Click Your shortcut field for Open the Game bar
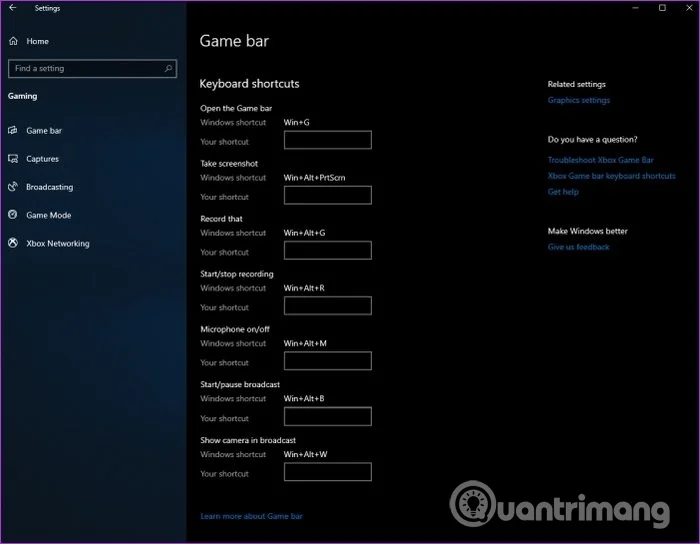 pos(328,140)
